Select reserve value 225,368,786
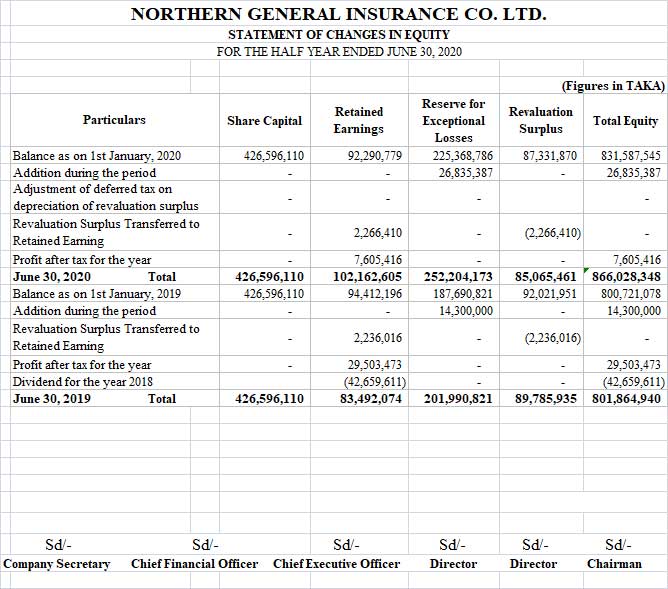 463,155
